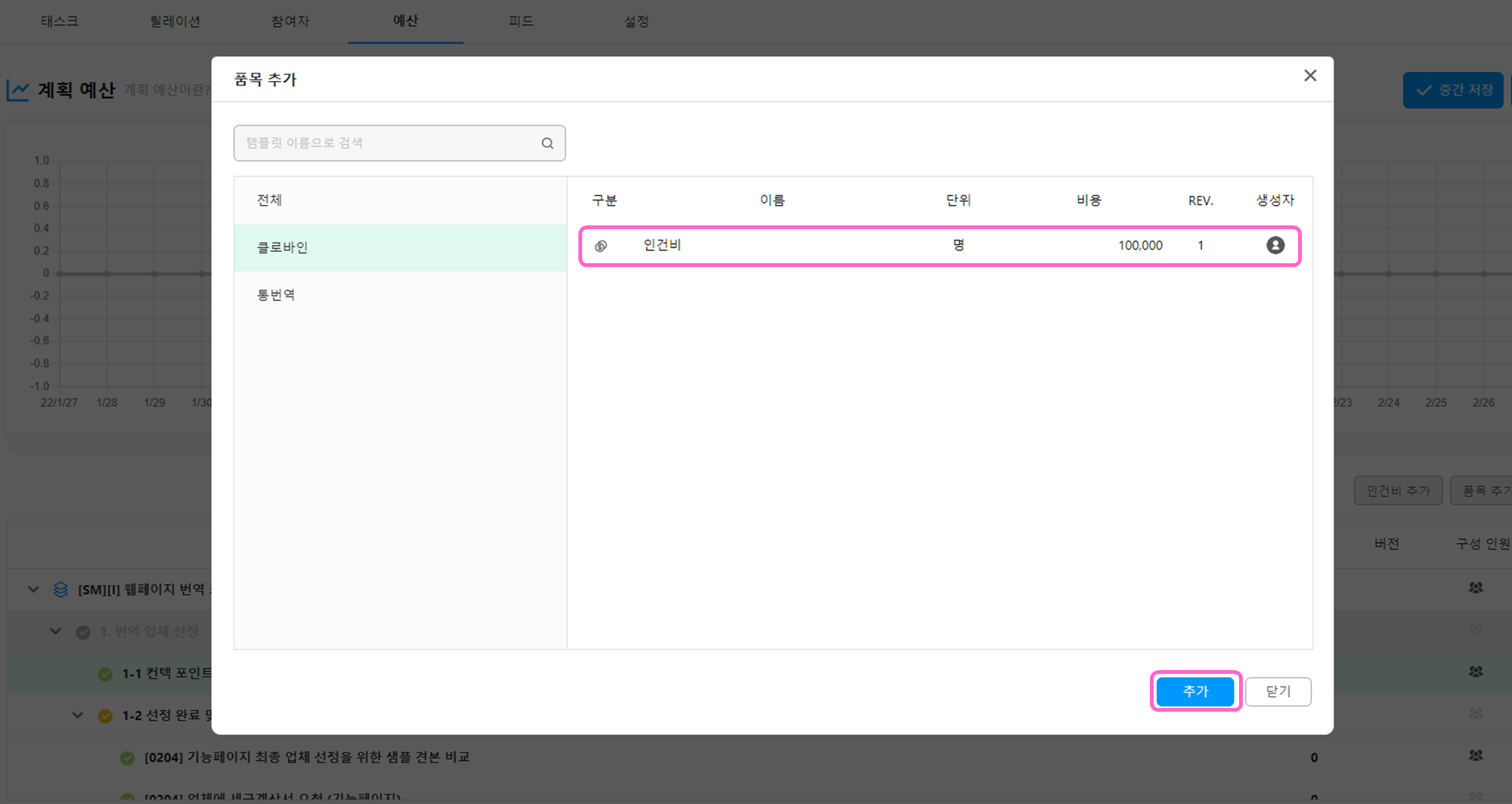Click the 단위 column header
Screen dimensions: 1512x804
959,200
